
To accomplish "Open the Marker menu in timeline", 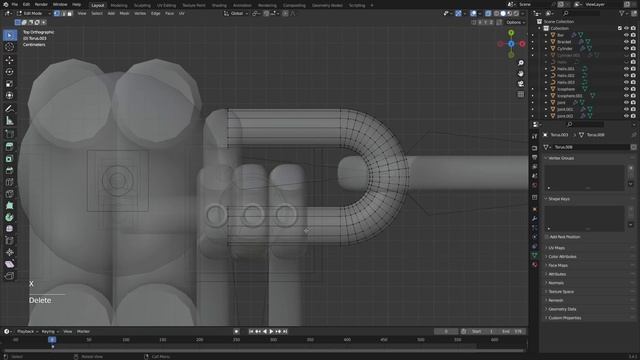I will tap(83, 331).
